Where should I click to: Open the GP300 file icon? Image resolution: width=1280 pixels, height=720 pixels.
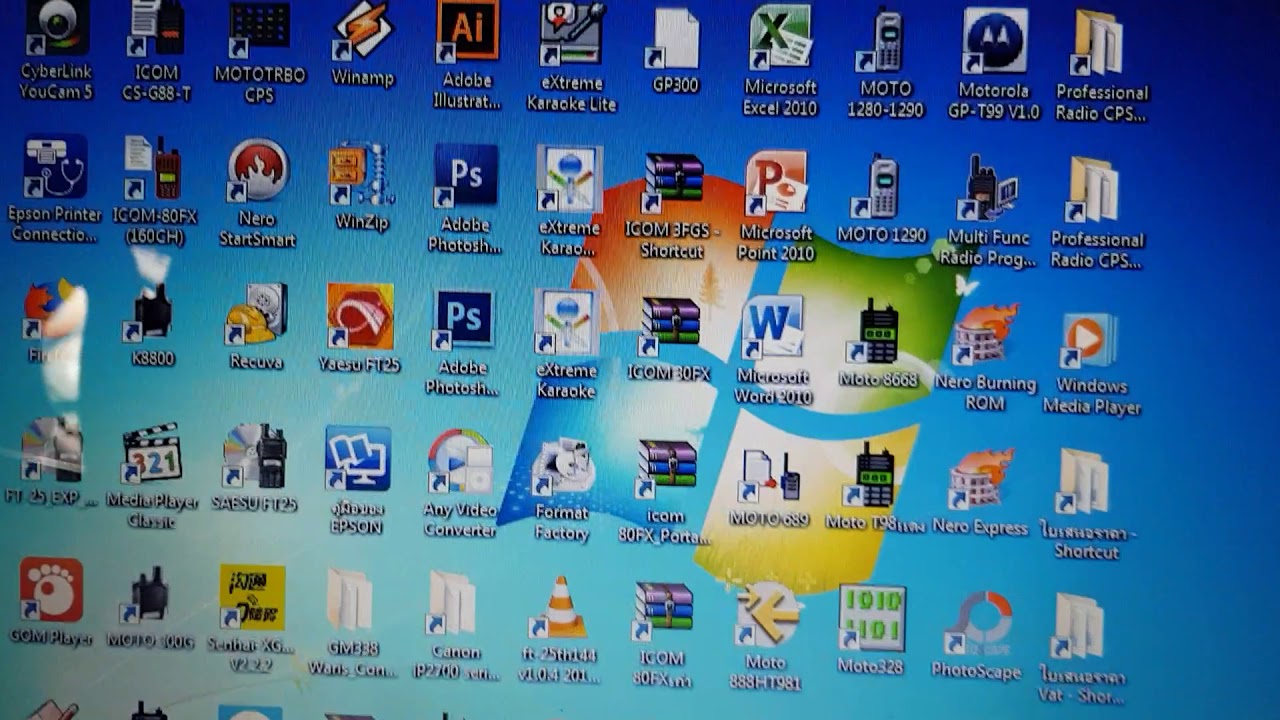pyautogui.click(x=675, y=50)
